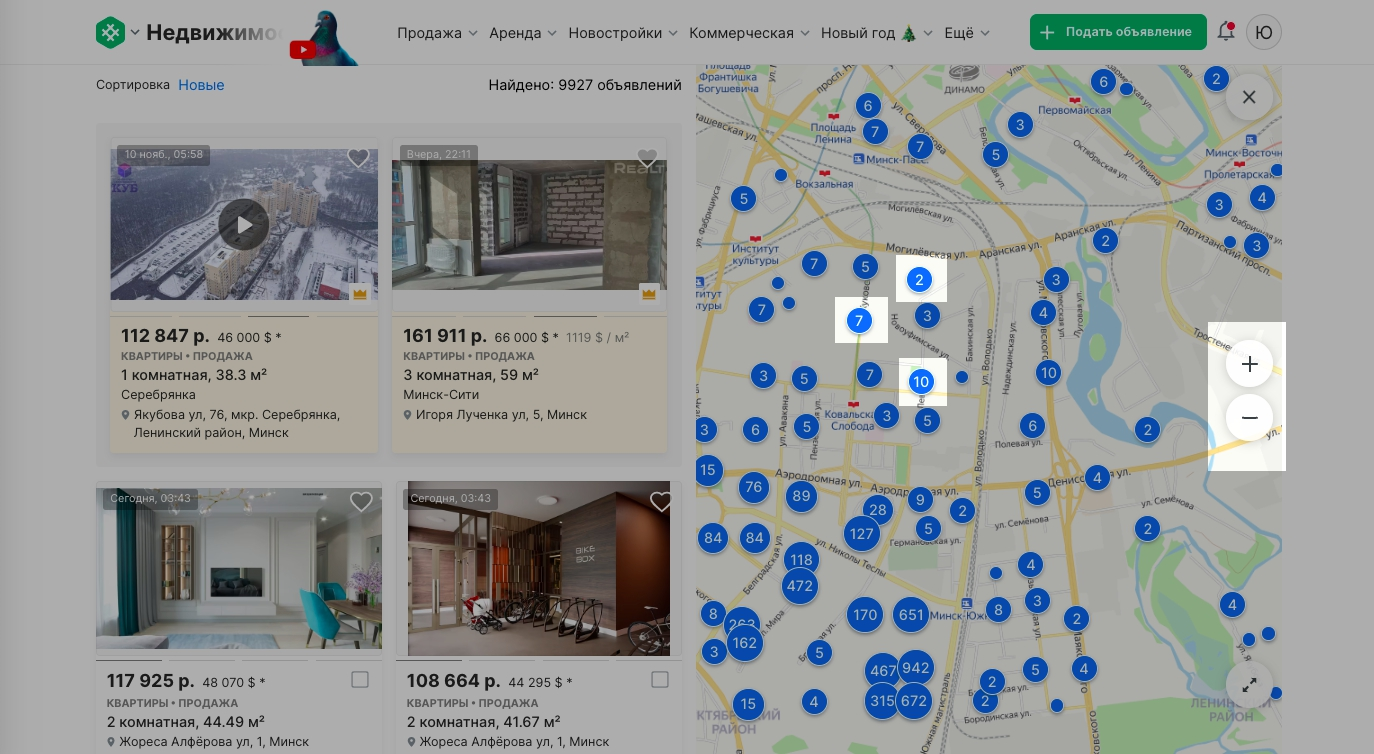This screenshot has width=1374, height=754.
Task: Open the notifications bell
Action: click(x=1226, y=32)
